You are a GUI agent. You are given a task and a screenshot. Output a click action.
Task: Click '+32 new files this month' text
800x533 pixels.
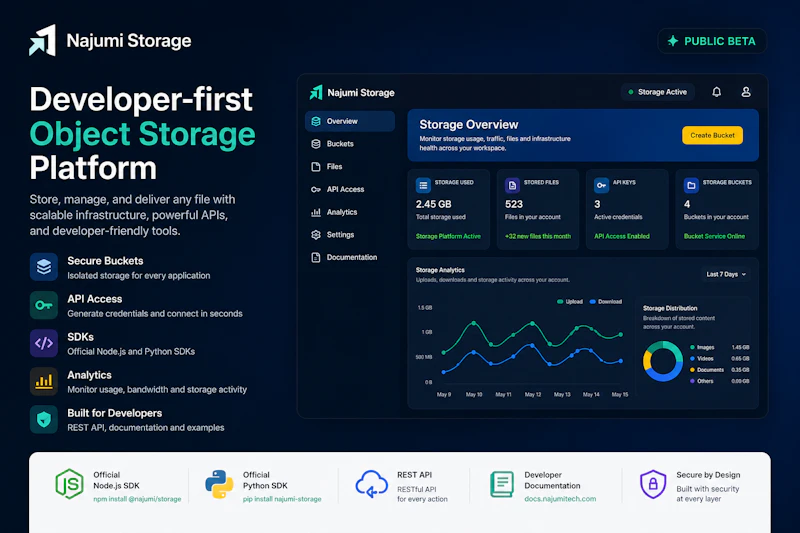point(538,236)
